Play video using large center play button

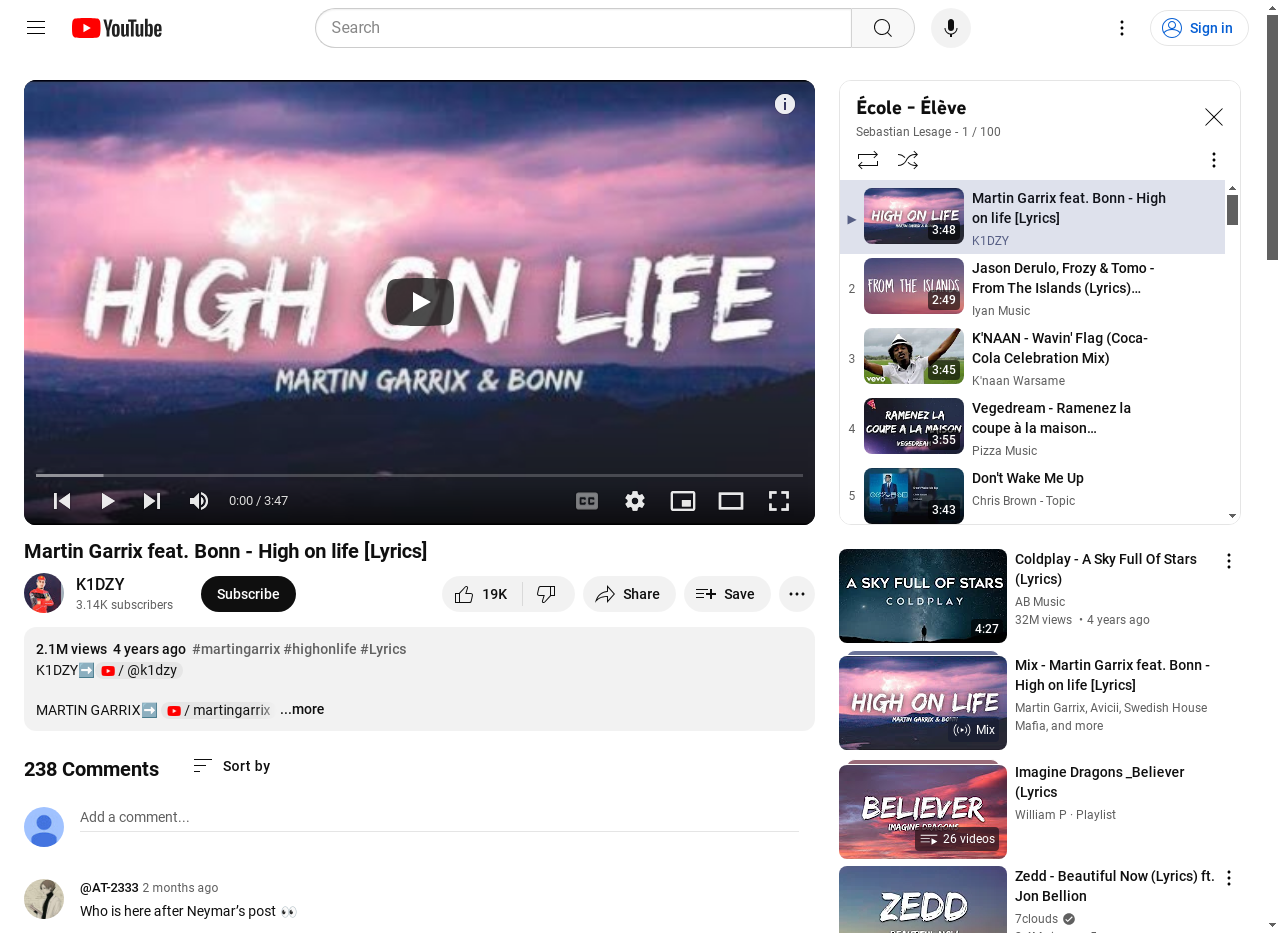coord(420,302)
